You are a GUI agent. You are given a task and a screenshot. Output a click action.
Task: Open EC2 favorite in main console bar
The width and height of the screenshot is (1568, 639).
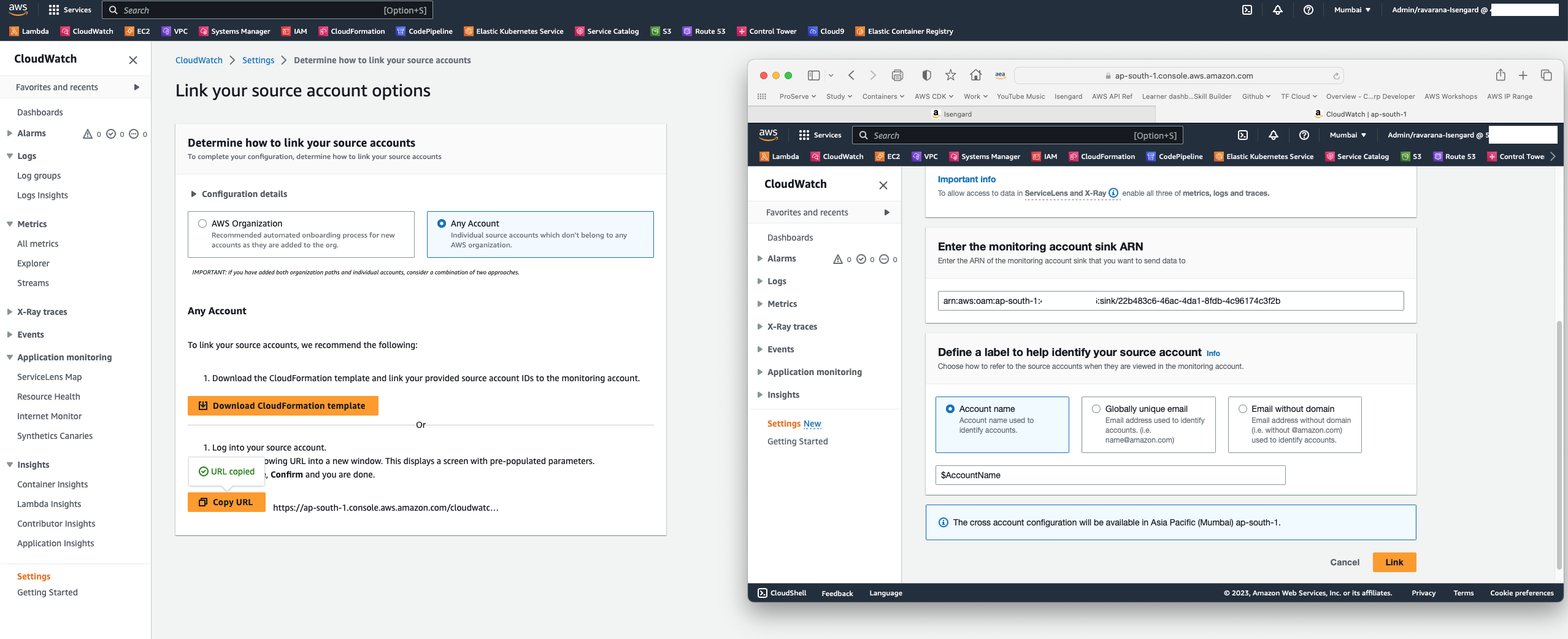(137, 31)
